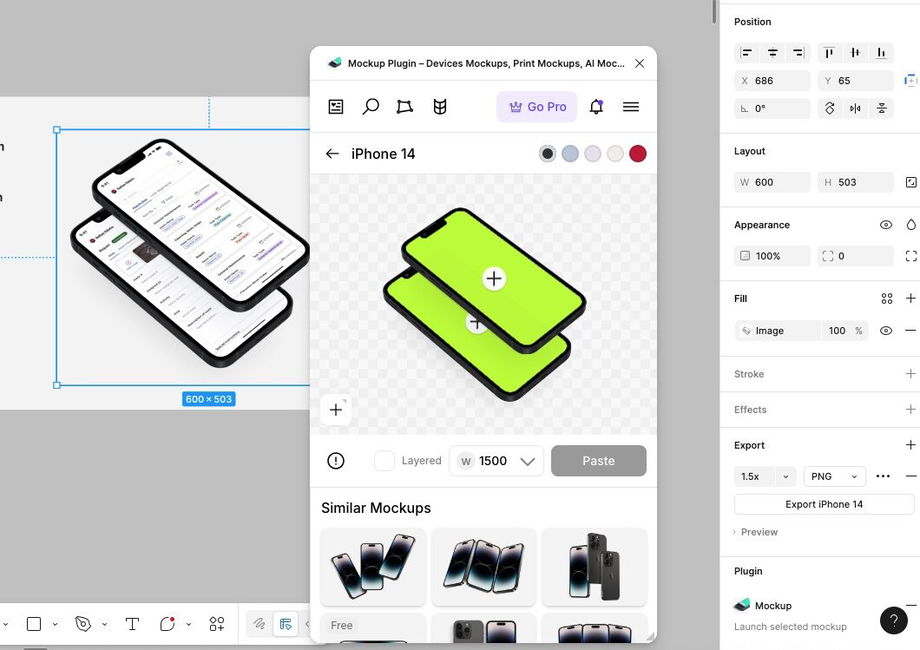Click the add-frame plus button below preview
This screenshot has height=650, width=920.
[x=336, y=409]
